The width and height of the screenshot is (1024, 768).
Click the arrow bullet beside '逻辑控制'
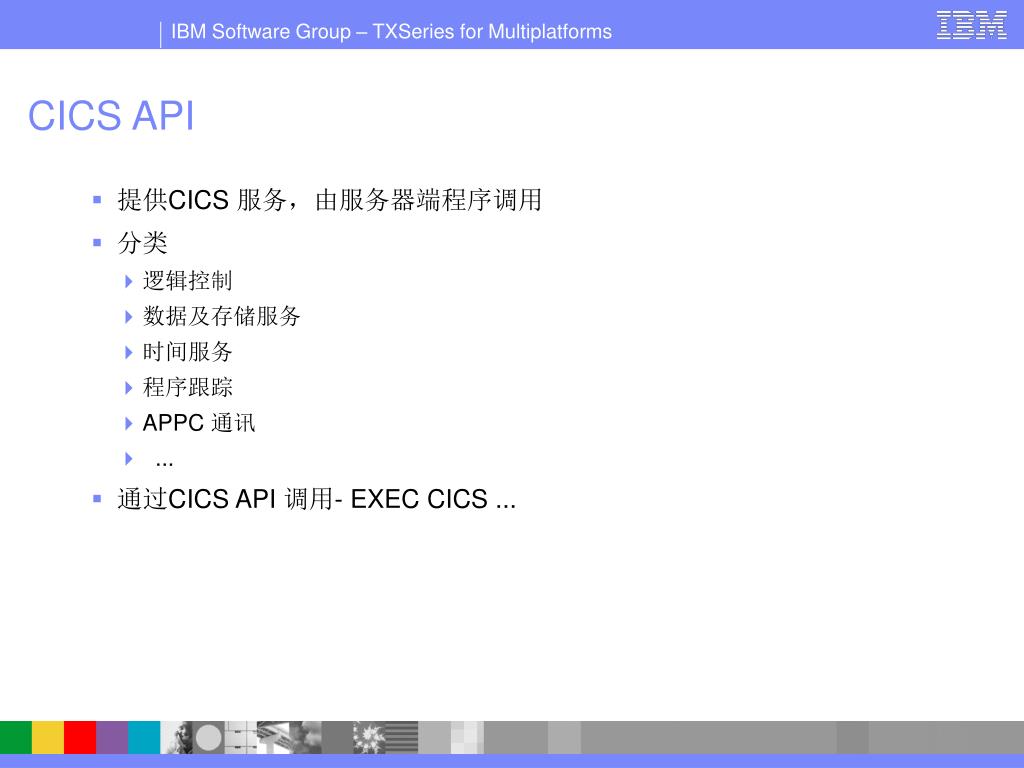[x=129, y=281]
